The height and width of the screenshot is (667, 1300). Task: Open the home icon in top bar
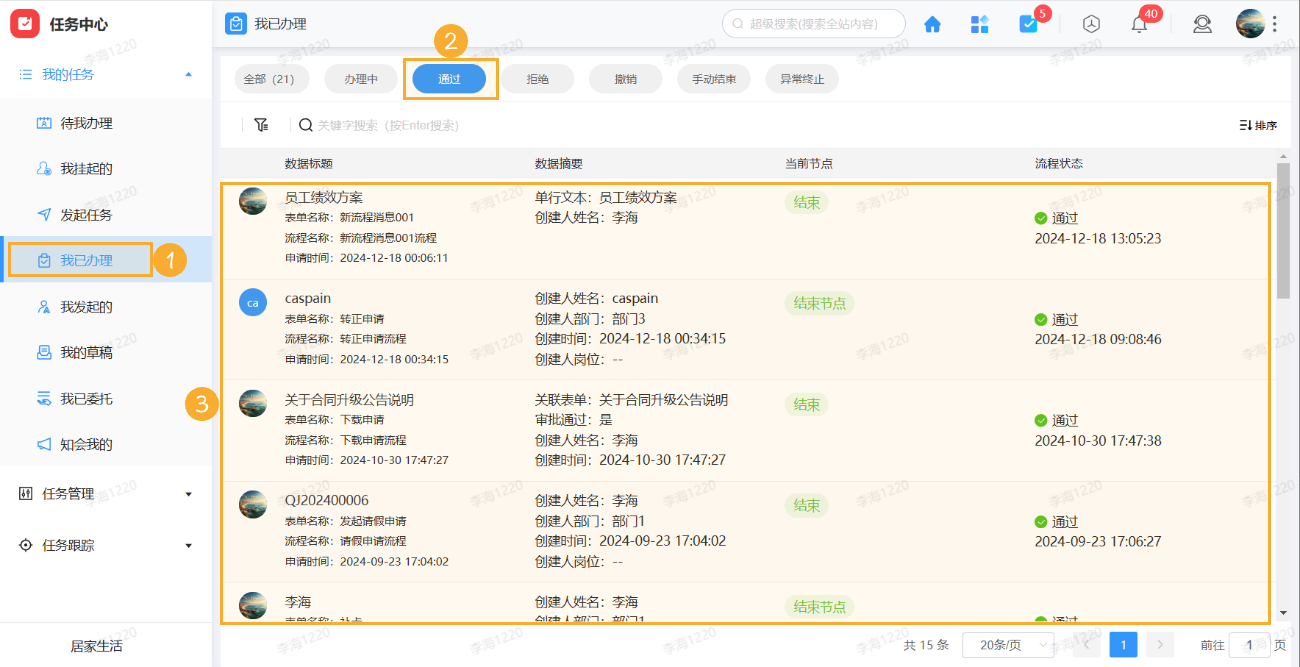pos(931,23)
